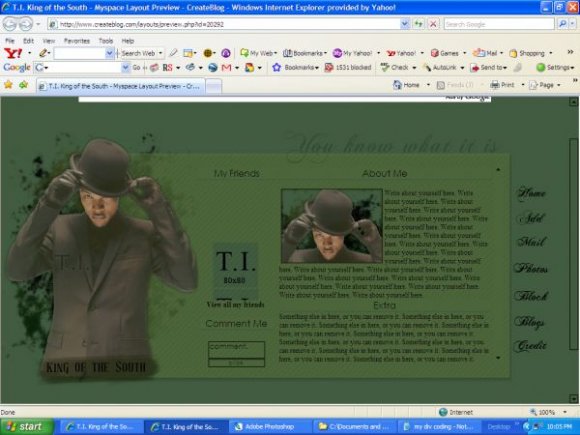This screenshot has width=580, height=435.
Task: Click the 100% zoom level in the status bar
Action: point(547,412)
